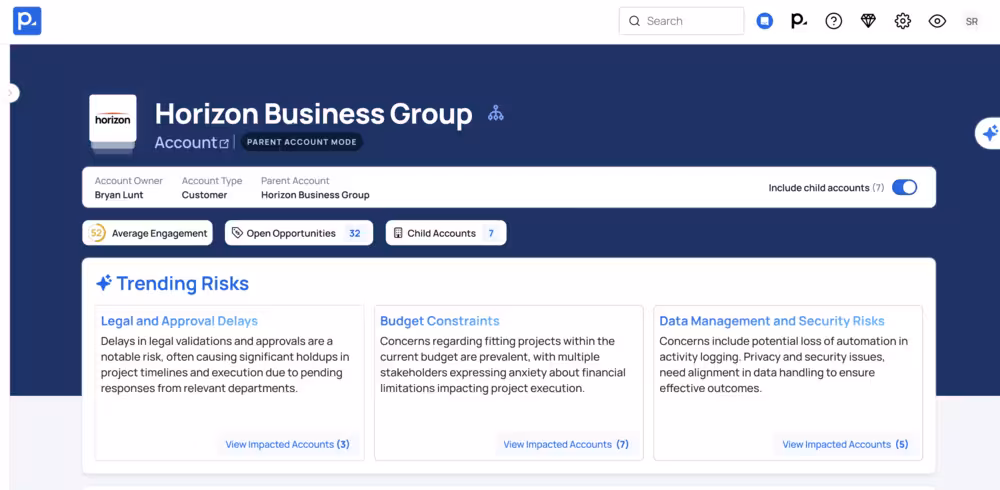The height and width of the screenshot is (490, 1000).
Task: Click the Parent Account Mode badge
Action: coord(302,142)
